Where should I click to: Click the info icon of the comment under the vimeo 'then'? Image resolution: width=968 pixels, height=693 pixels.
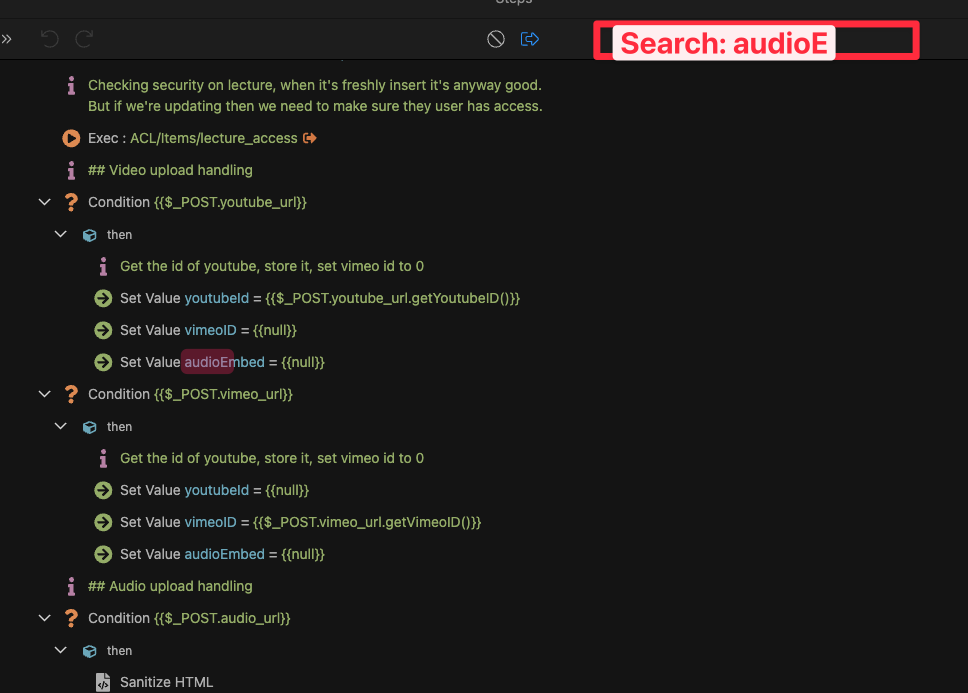click(x=103, y=459)
